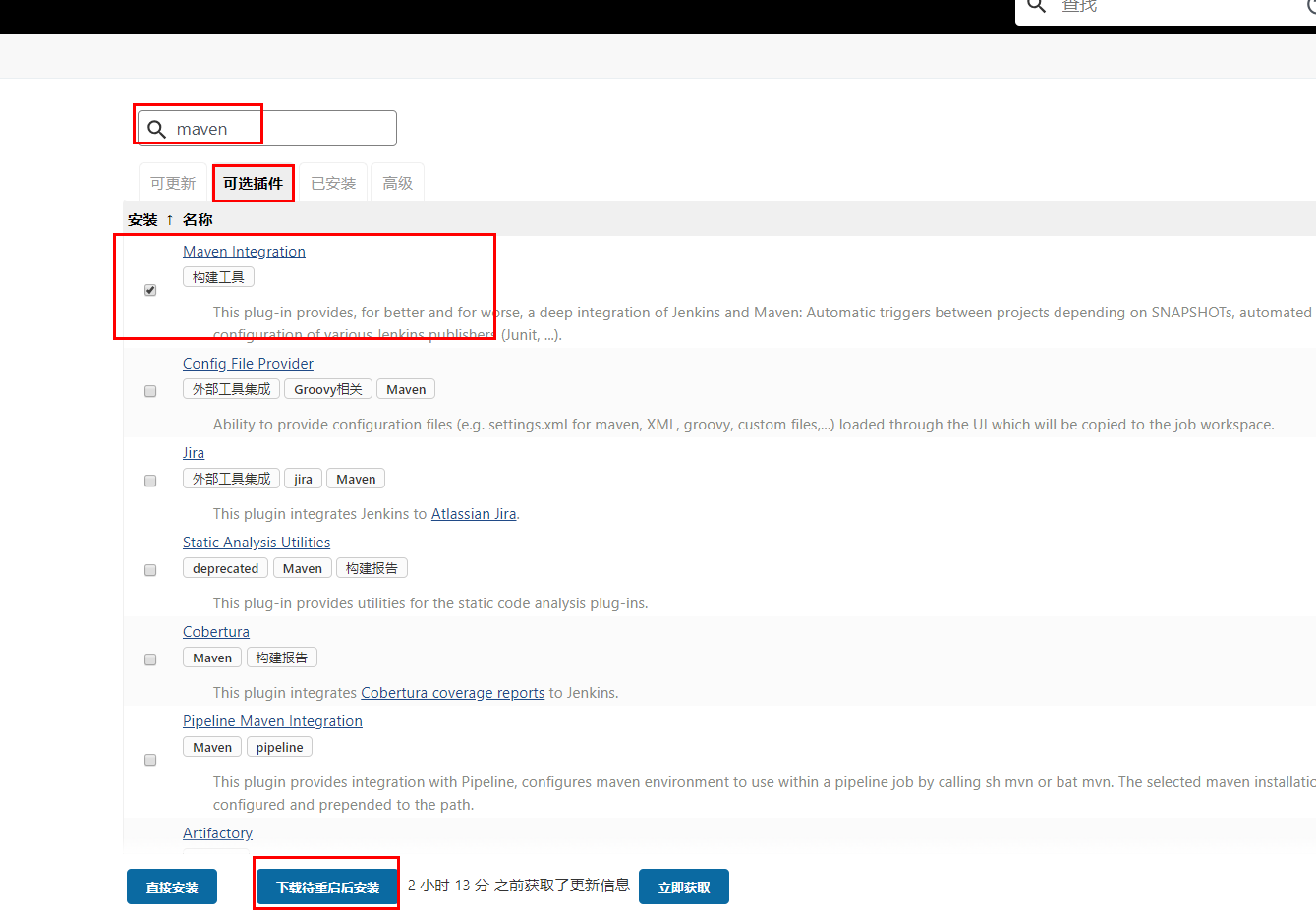Open the Config File Provider link
This screenshot has height=915, width=1316.
tap(248, 364)
